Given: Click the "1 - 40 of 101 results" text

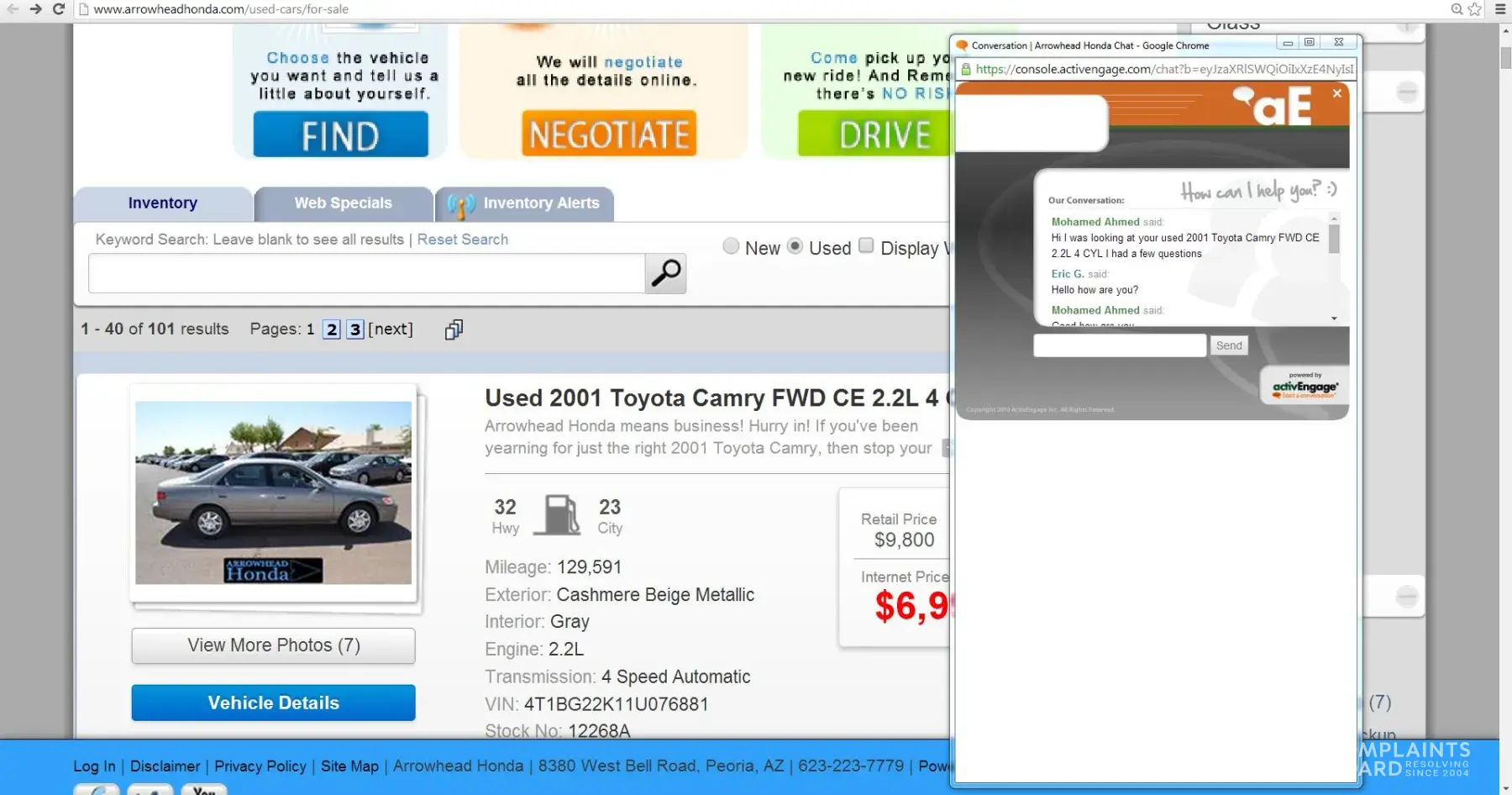Looking at the screenshot, I should tap(155, 329).
